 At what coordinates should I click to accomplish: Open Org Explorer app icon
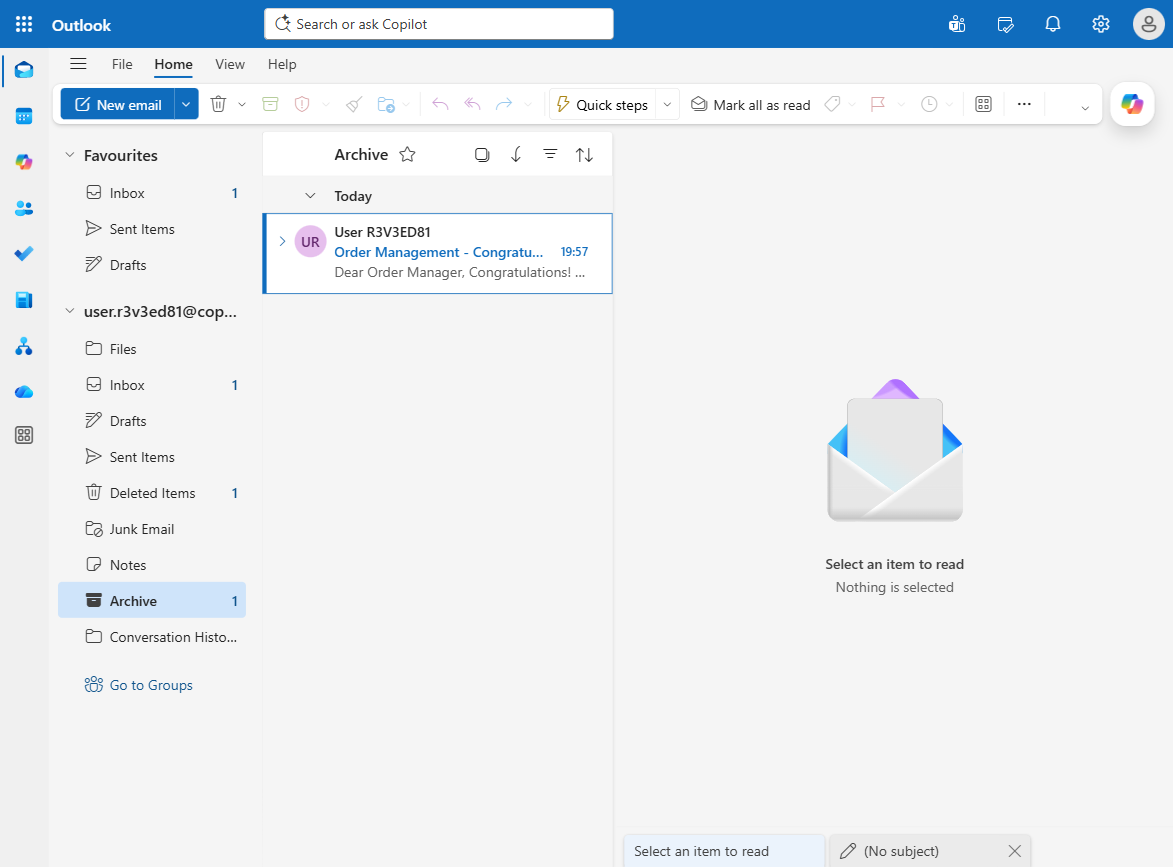pos(24,346)
